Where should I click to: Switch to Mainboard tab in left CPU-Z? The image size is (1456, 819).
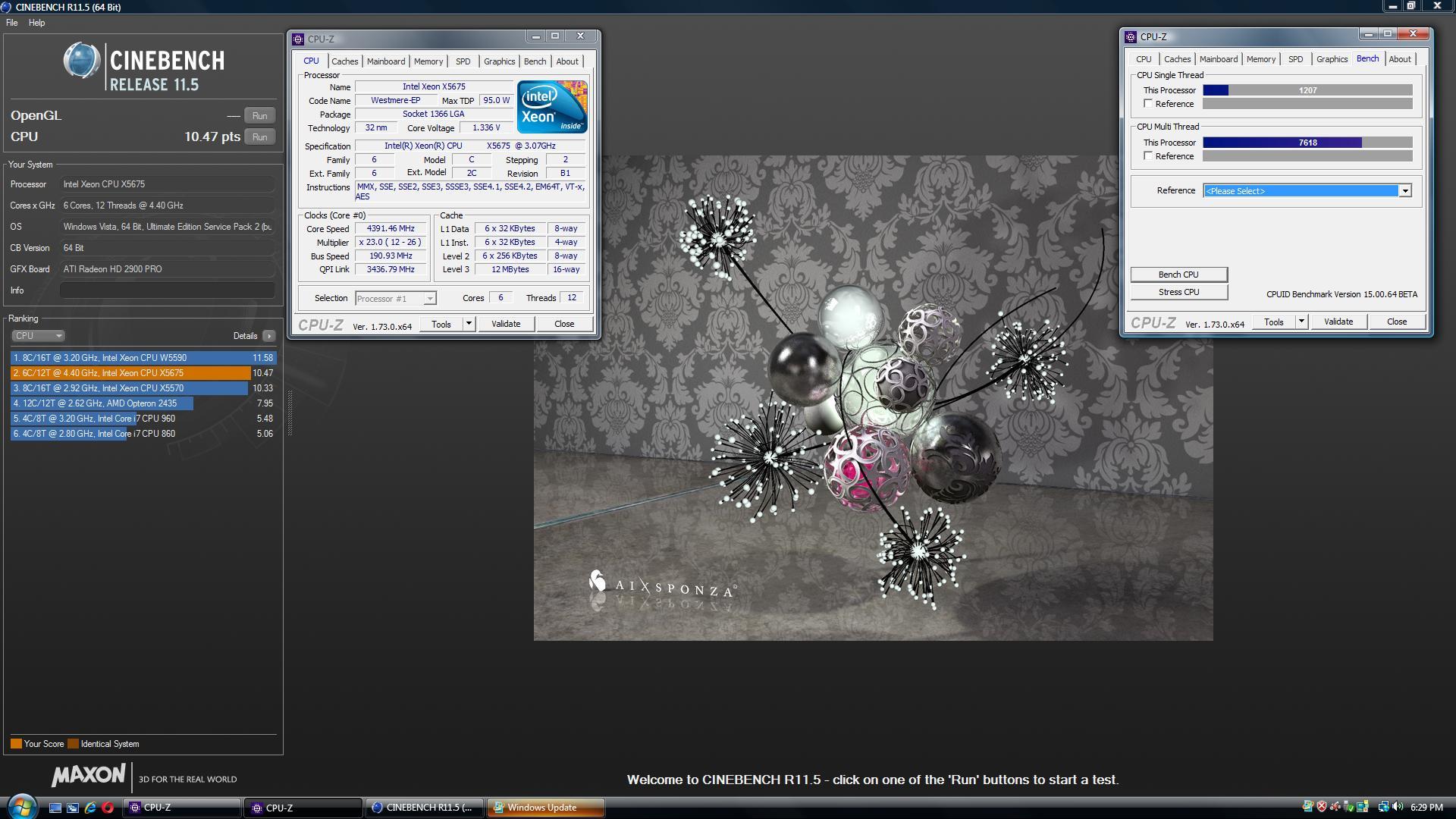(385, 61)
